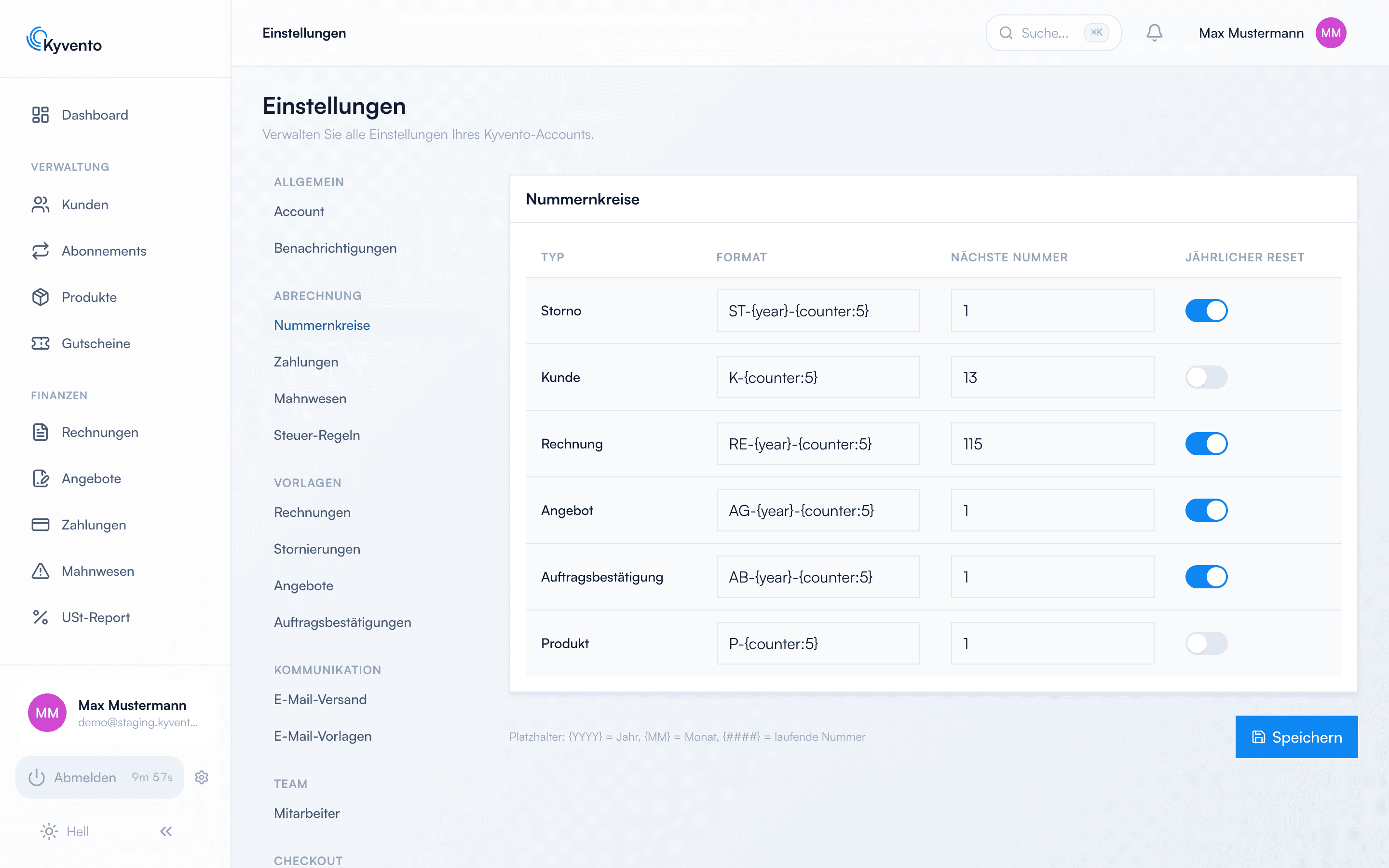Click the Produkte box icon
This screenshot has width=1389, height=868.
pyautogui.click(x=40, y=297)
